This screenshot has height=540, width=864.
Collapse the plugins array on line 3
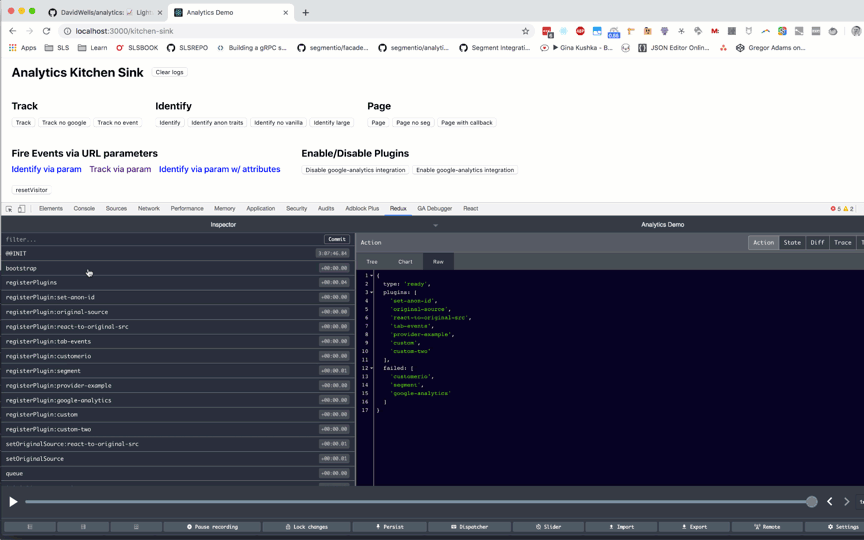click(x=371, y=292)
